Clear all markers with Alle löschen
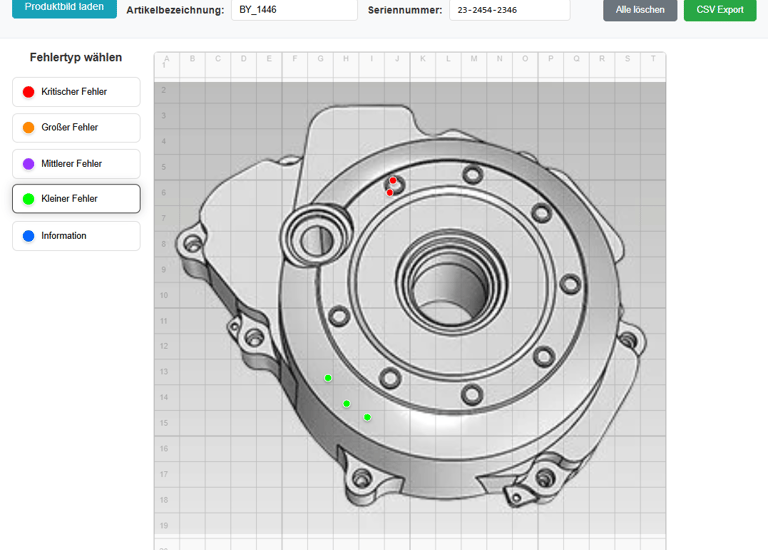Screen dimensions: 768x550 640,10
